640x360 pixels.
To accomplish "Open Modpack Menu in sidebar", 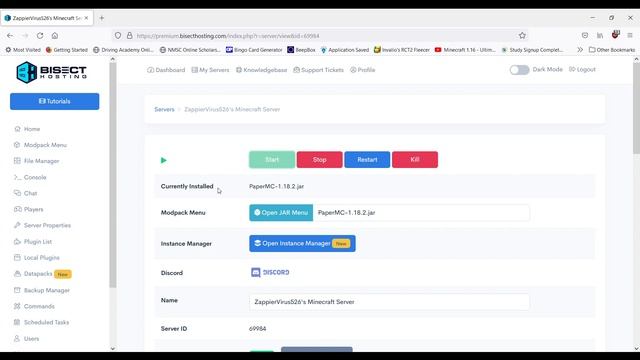I will 40,145.
